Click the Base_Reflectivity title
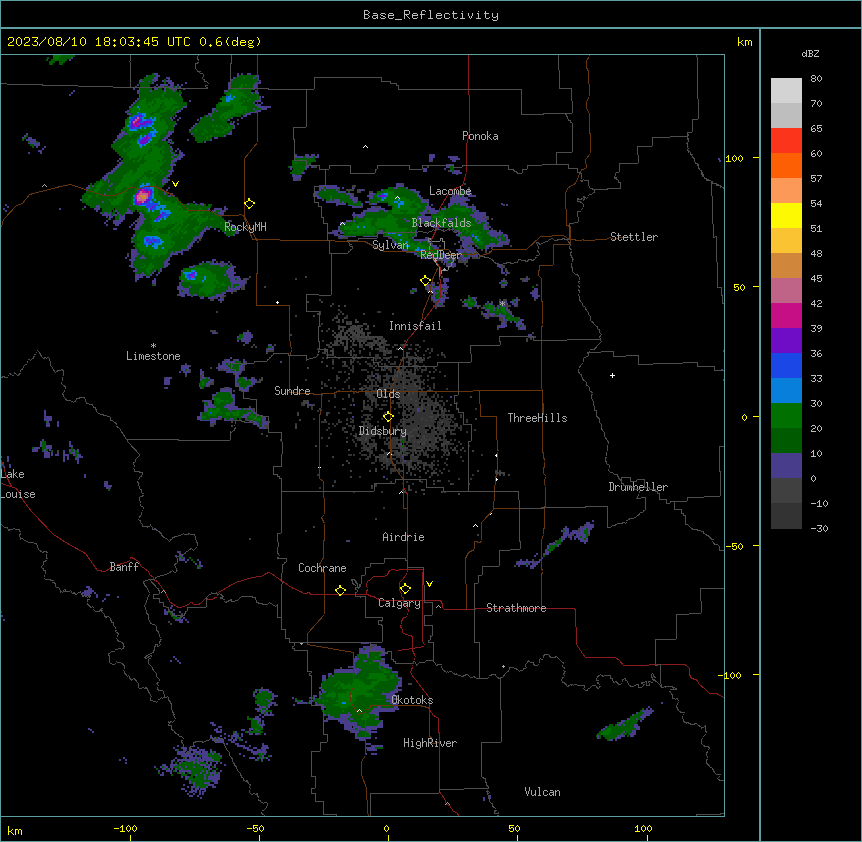Image resolution: width=862 pixels, height=842 pixels. [431, 15]
